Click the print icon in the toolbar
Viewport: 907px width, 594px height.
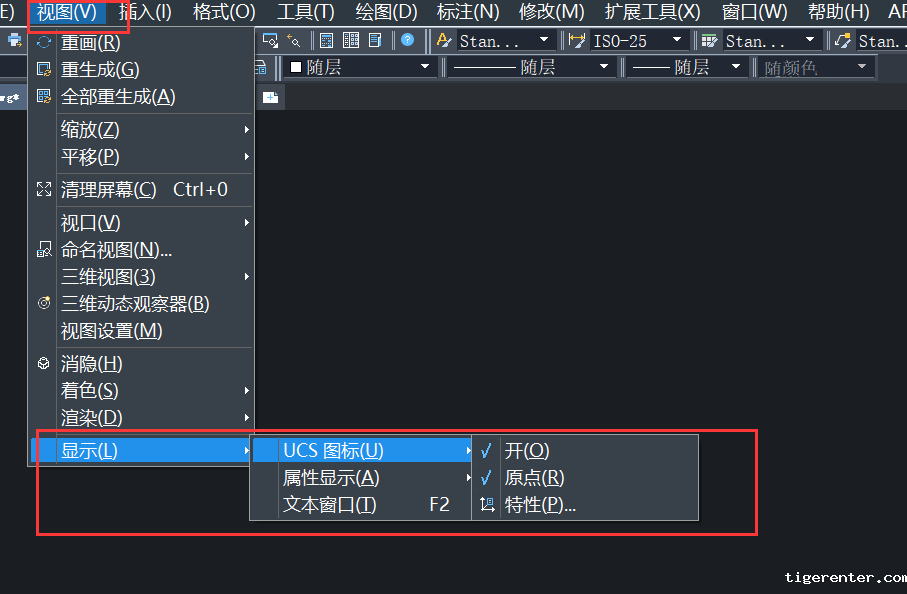coord(15,40)
